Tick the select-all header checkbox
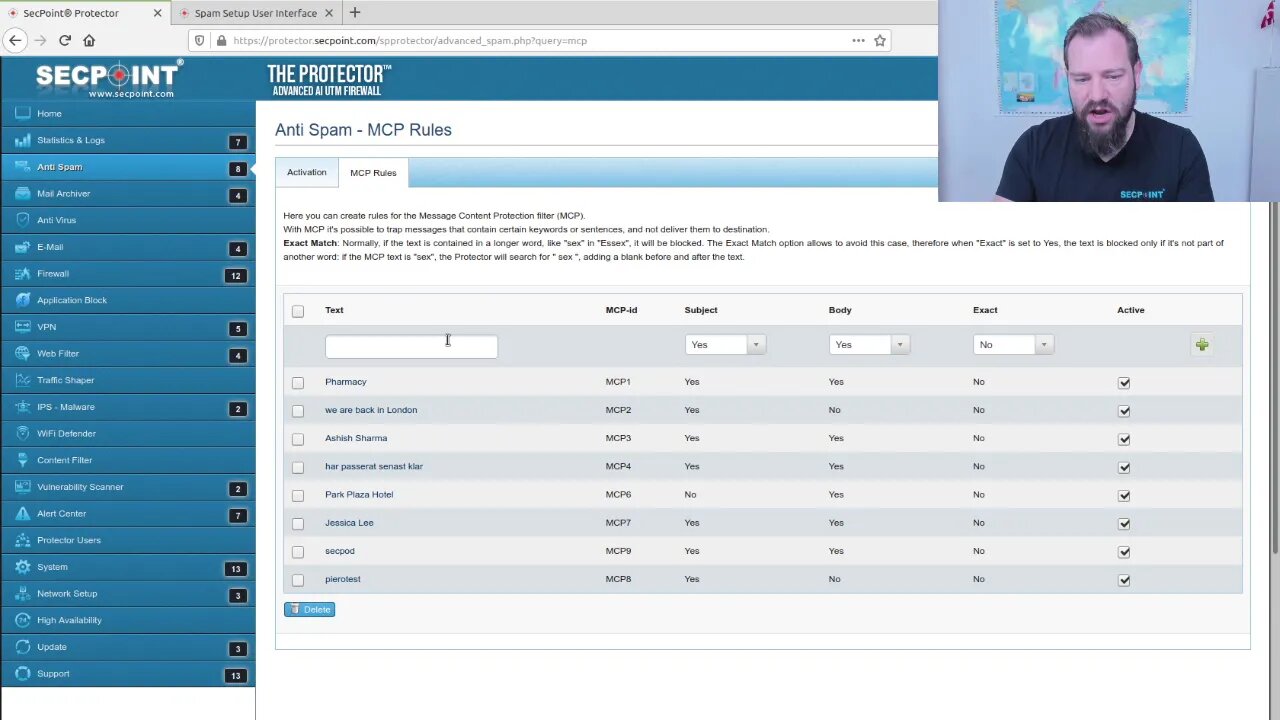The width and height of the screenshot is (1280, 720). point(298,311)
